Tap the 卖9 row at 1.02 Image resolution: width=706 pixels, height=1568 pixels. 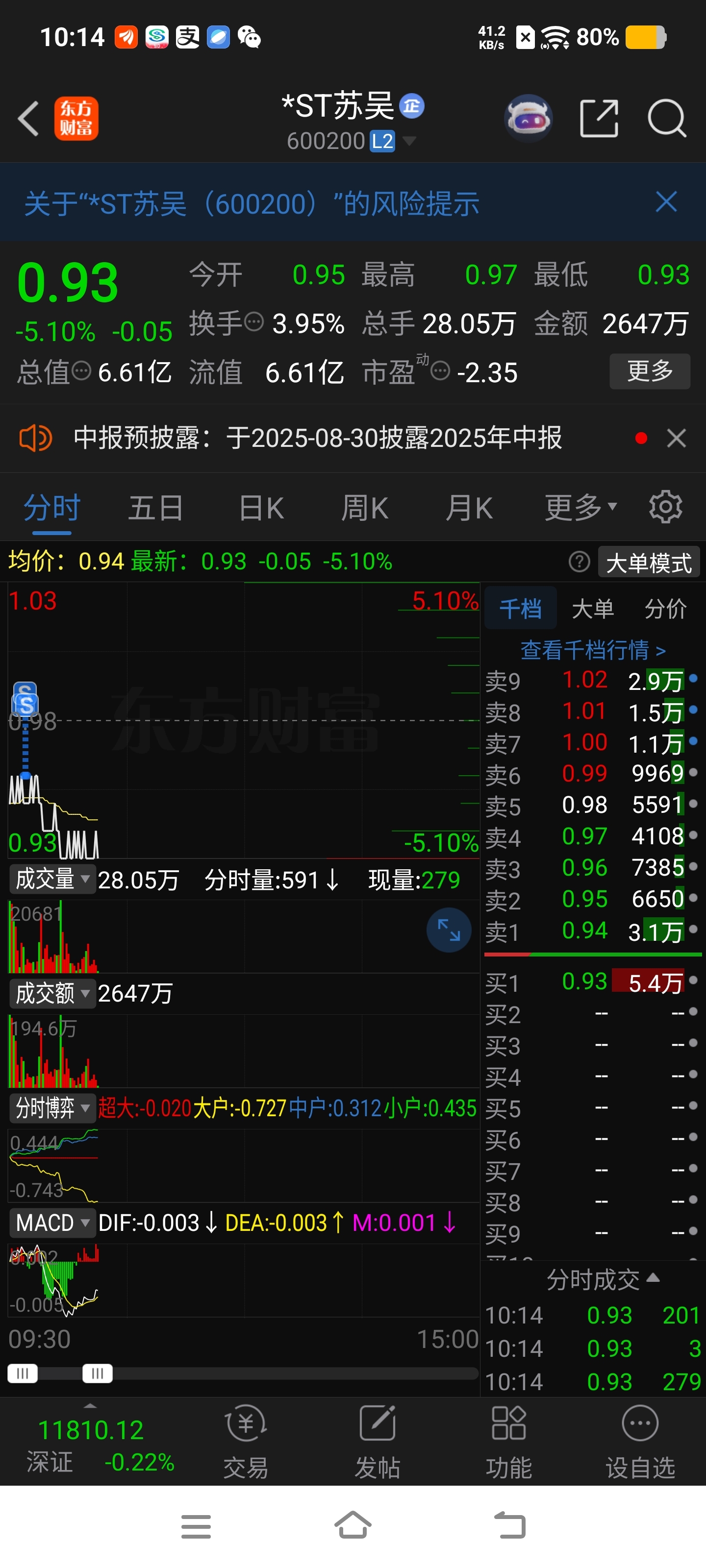coord(593,680)
